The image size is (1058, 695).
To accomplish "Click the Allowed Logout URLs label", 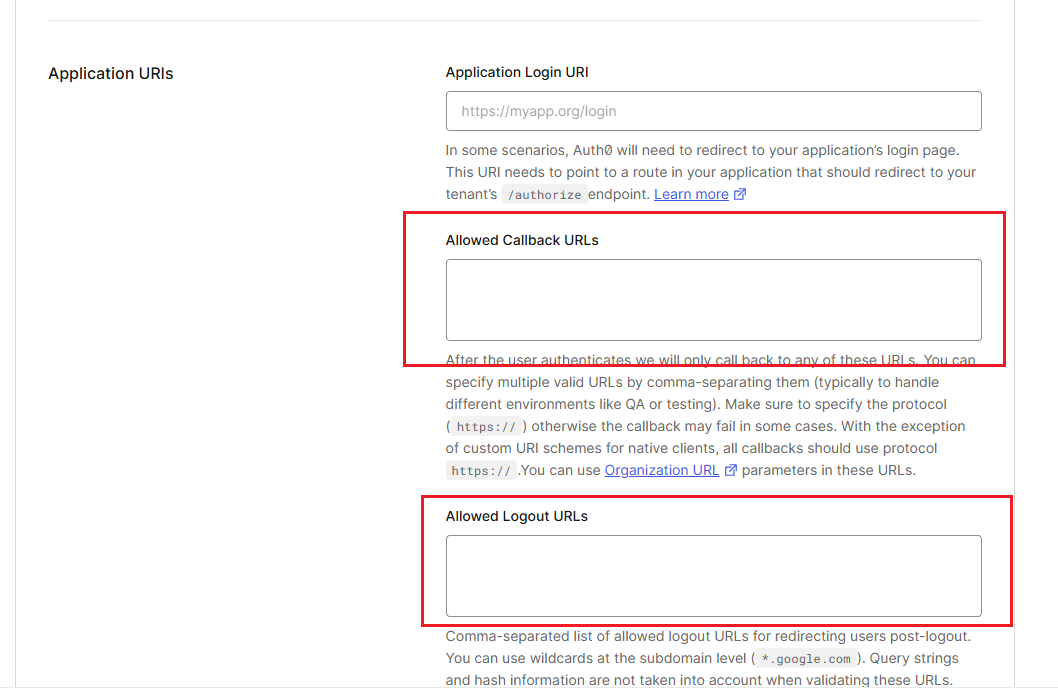I will coord(516,516).
